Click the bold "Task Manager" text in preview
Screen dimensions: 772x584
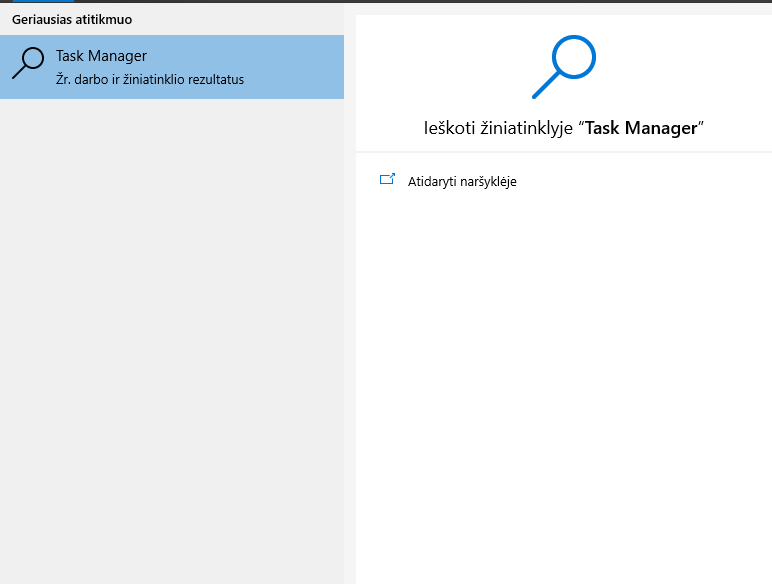(641, 128)
